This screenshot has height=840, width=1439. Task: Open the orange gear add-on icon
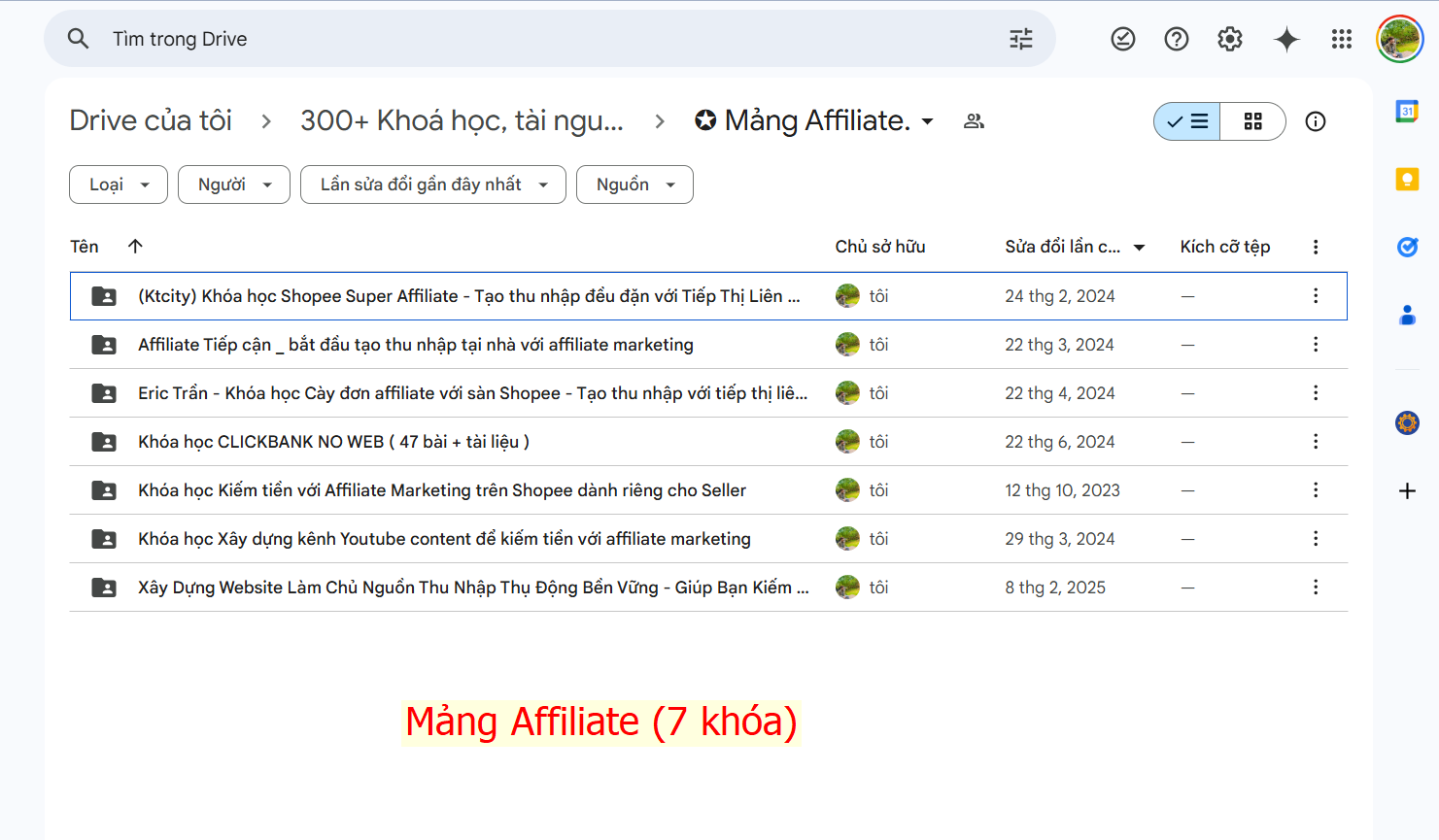pos(1407,422)
